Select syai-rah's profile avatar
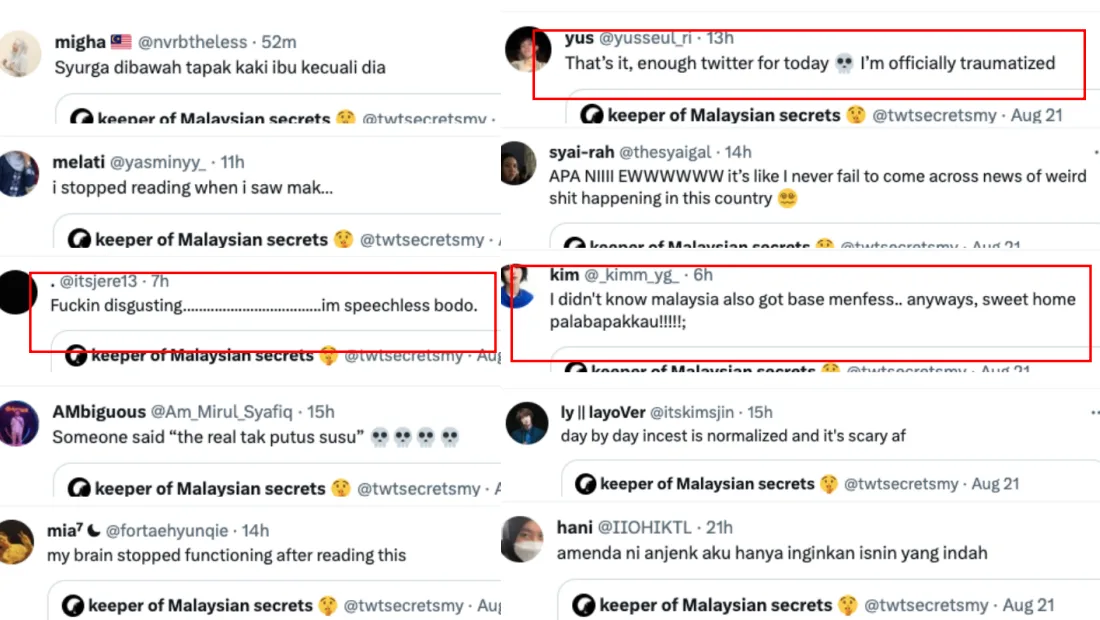Viewport: 1100px width, 620px height. click(x=518, y=163)
